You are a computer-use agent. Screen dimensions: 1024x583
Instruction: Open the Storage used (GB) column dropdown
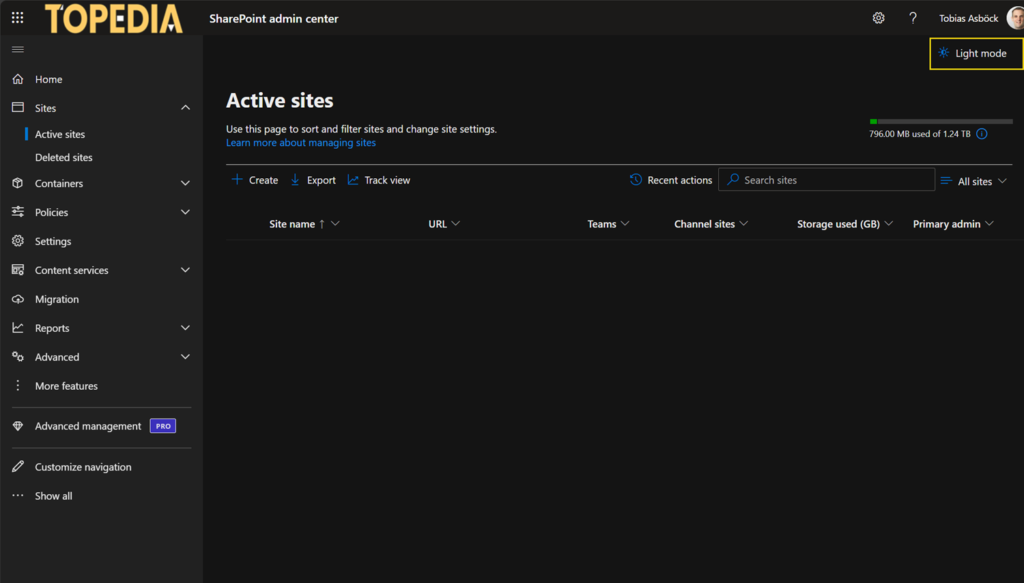(844, 223)
